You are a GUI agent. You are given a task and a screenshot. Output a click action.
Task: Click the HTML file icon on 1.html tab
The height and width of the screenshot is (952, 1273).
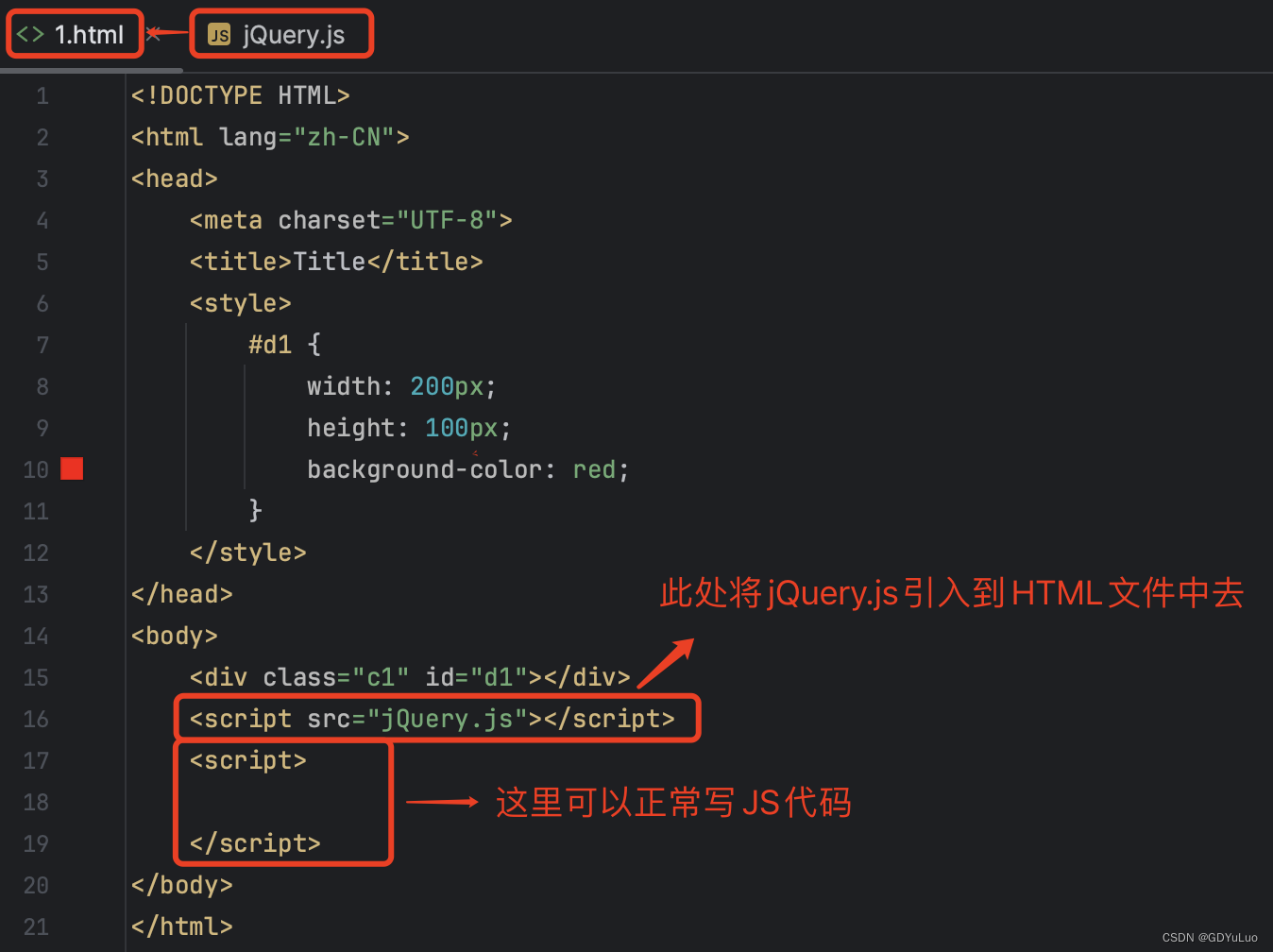pyautogui.click(x=30, y=35)
